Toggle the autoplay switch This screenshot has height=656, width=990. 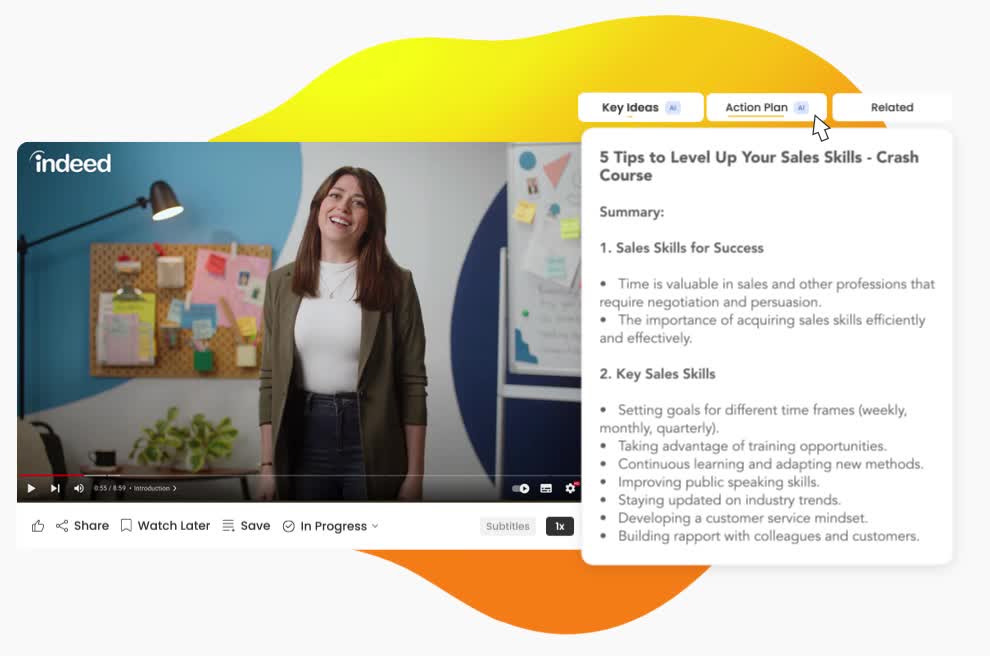tap(521, 489)
